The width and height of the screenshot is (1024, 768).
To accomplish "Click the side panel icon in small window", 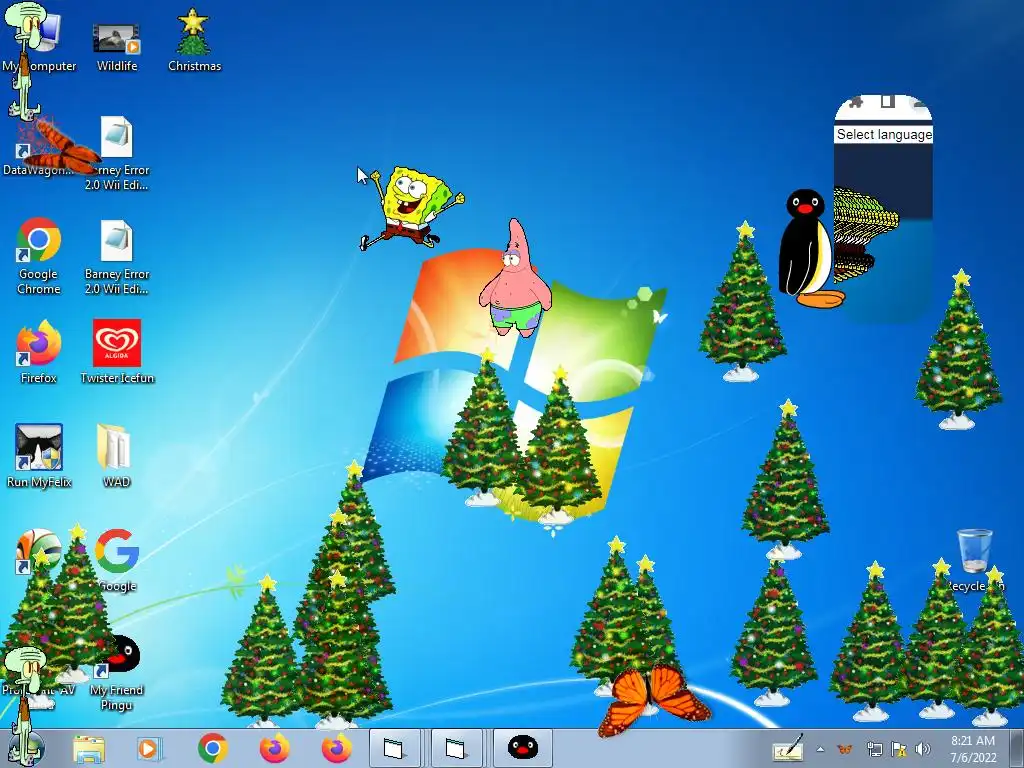I will click(888, 101).
